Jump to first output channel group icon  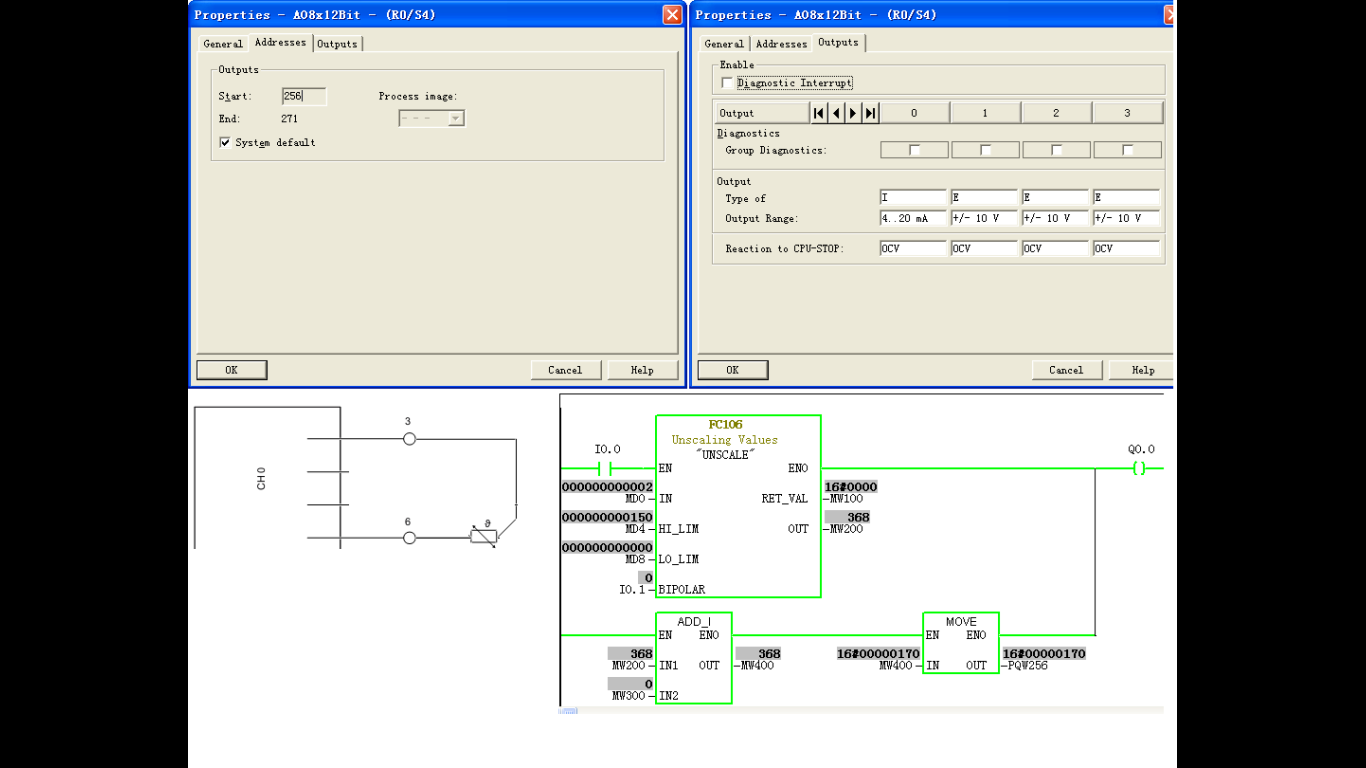(819, 113)
